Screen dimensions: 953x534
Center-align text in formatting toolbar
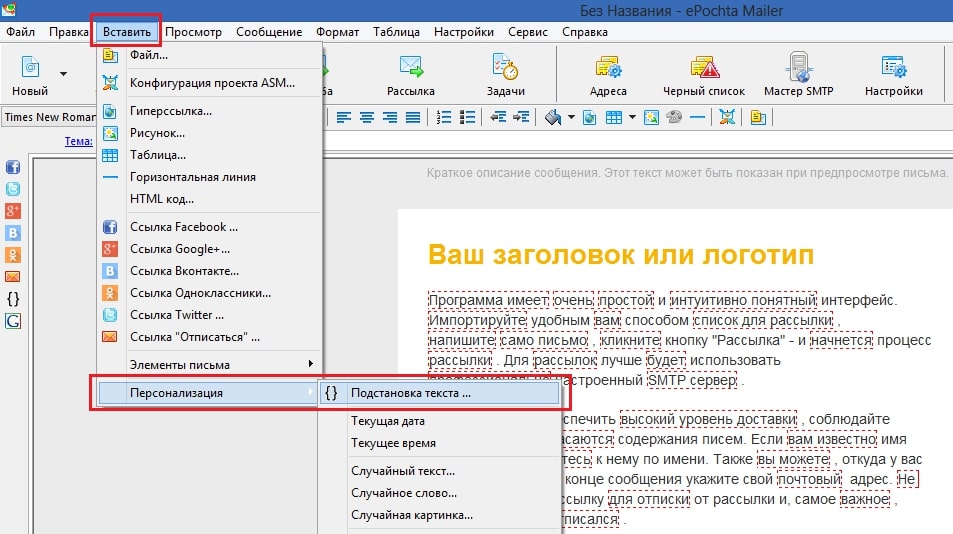[x=366, y=117]
